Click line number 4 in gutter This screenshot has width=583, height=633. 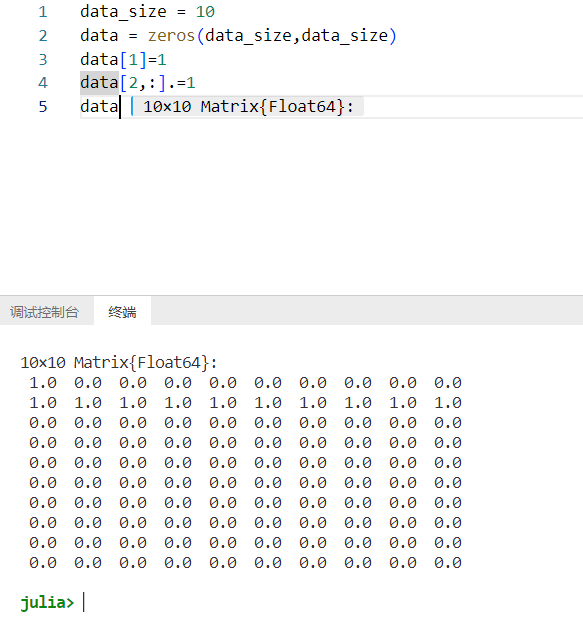click(43, 83)
